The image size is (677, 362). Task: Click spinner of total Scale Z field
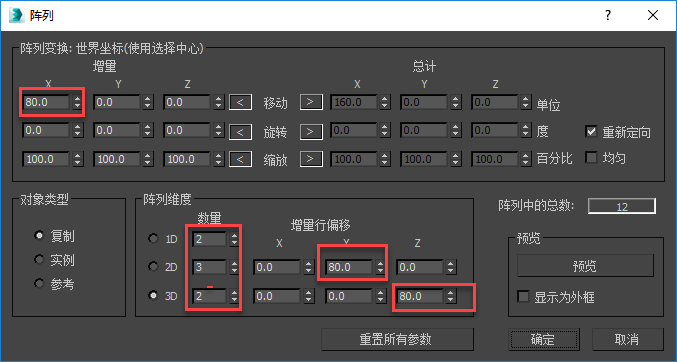click(525, 159)
